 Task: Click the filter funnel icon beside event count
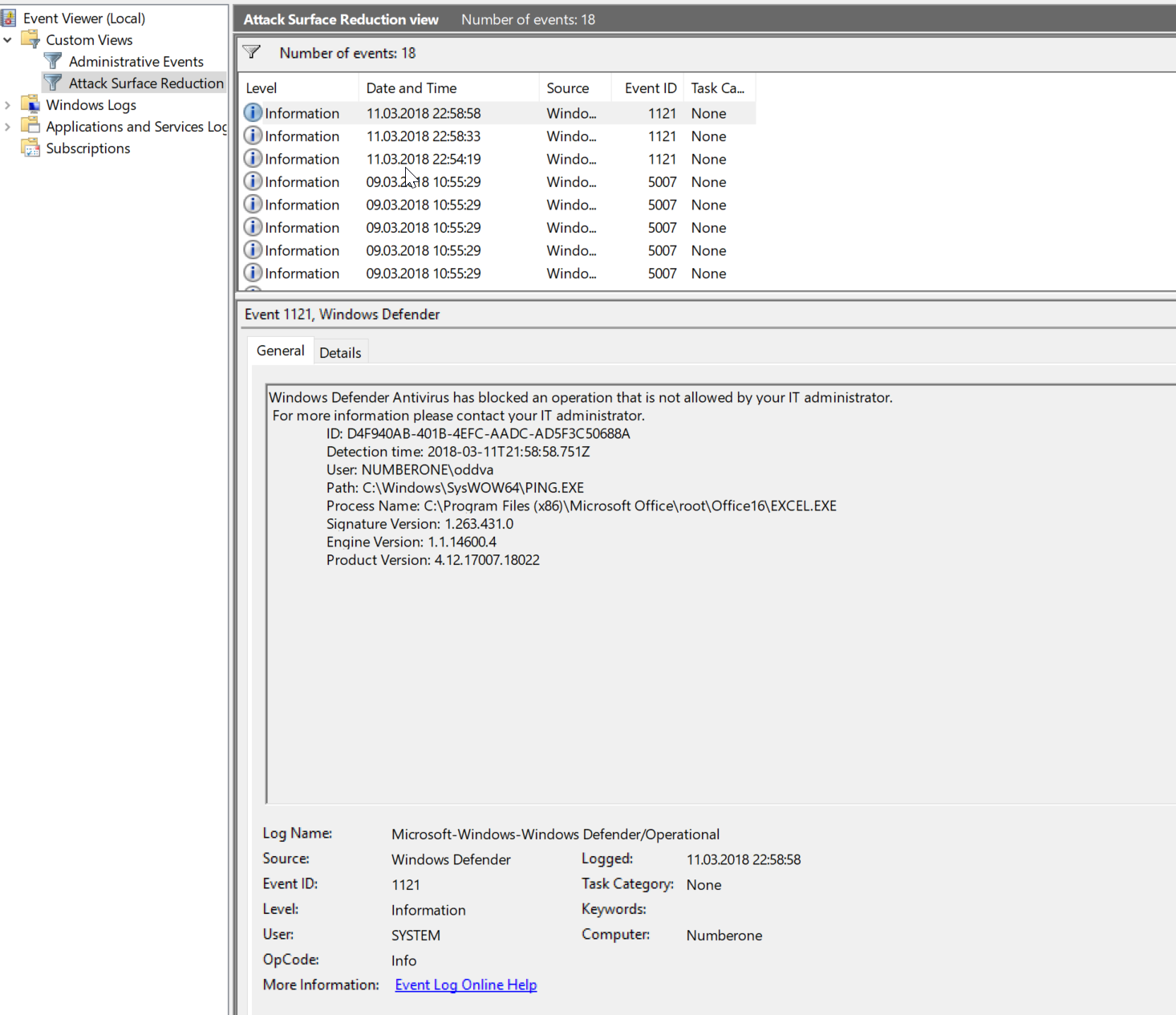pos(252,53)
